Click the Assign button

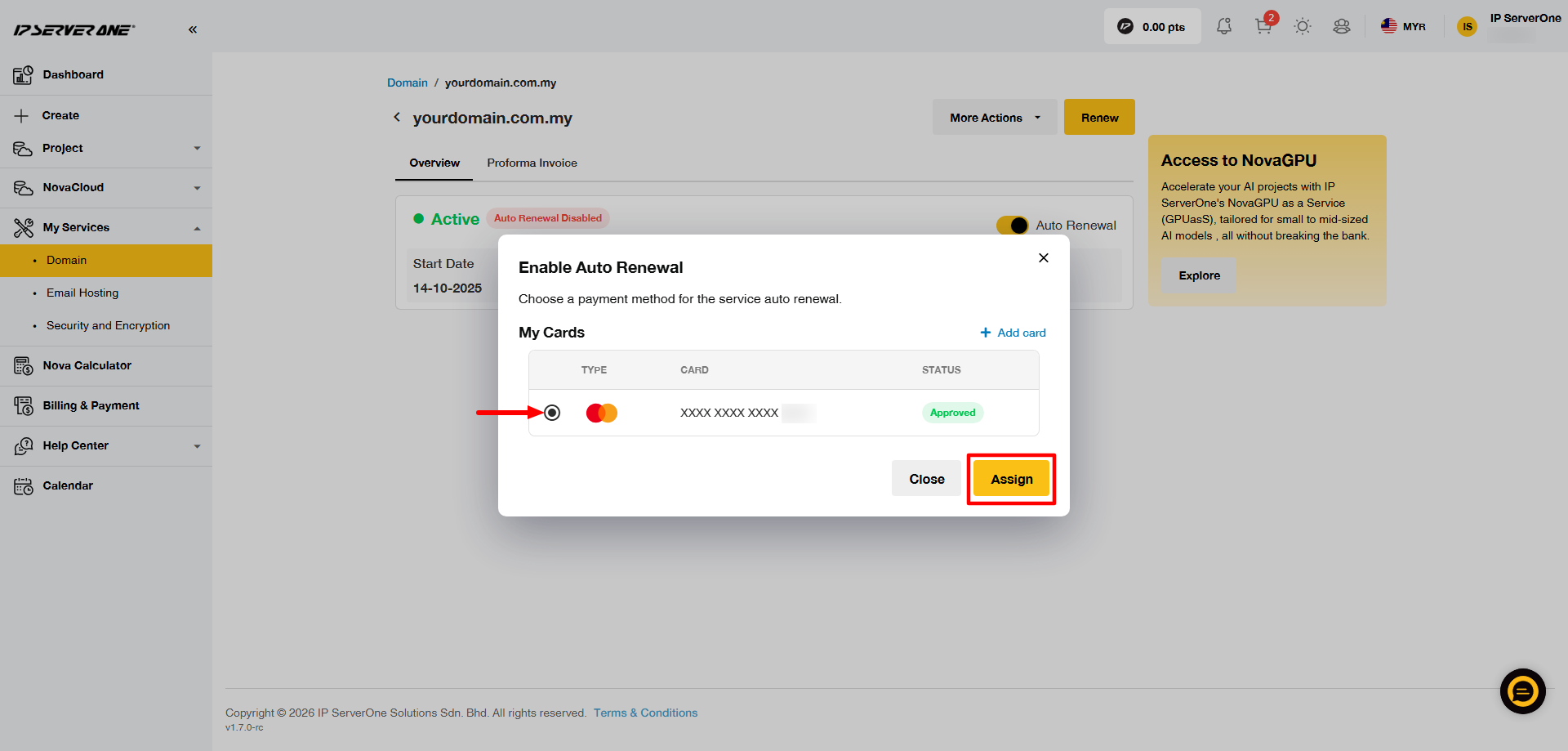1011,479
